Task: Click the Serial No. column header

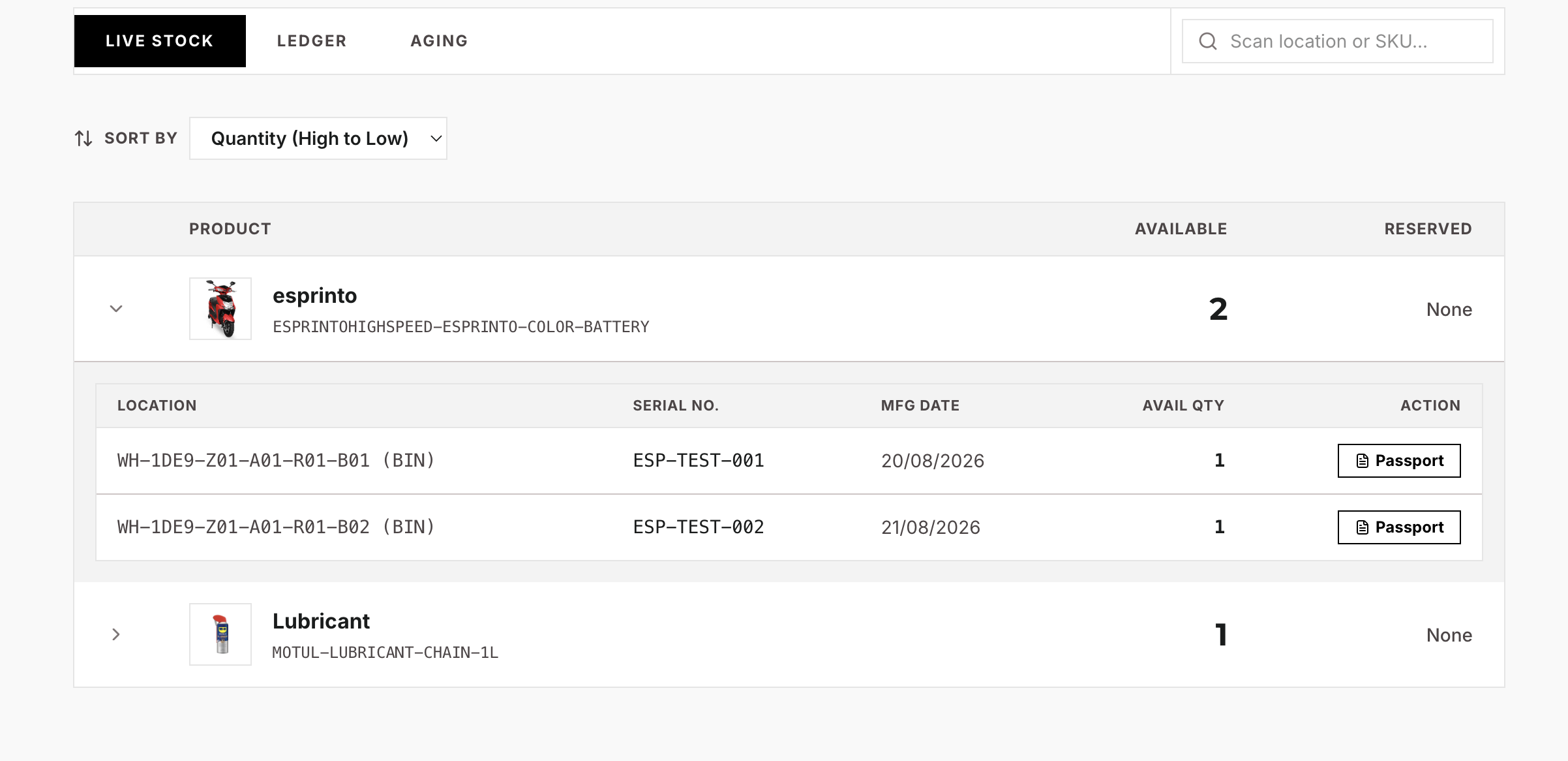Action: pos(676,406)
